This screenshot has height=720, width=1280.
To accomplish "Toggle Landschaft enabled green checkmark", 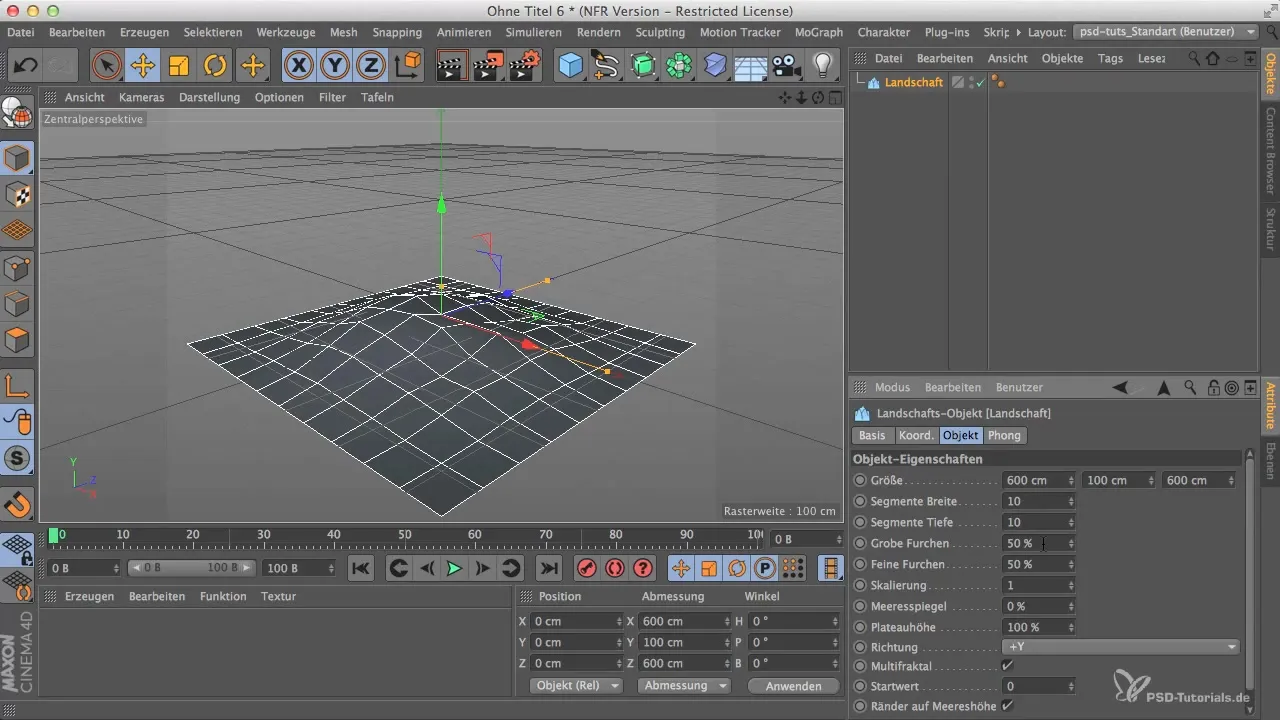I will pos(981,82).
